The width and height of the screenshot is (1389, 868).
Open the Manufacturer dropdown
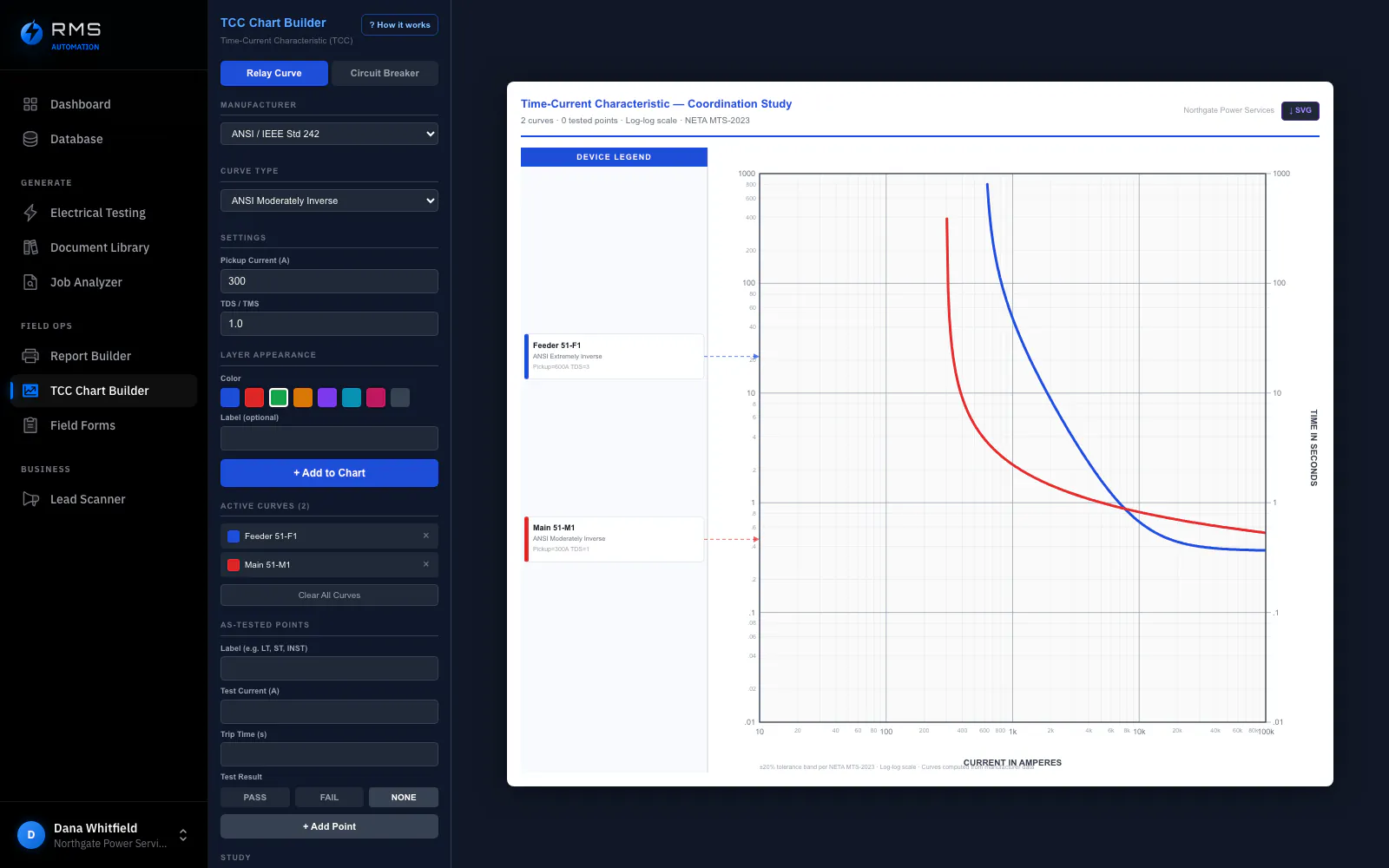click(x=329, y=134)
